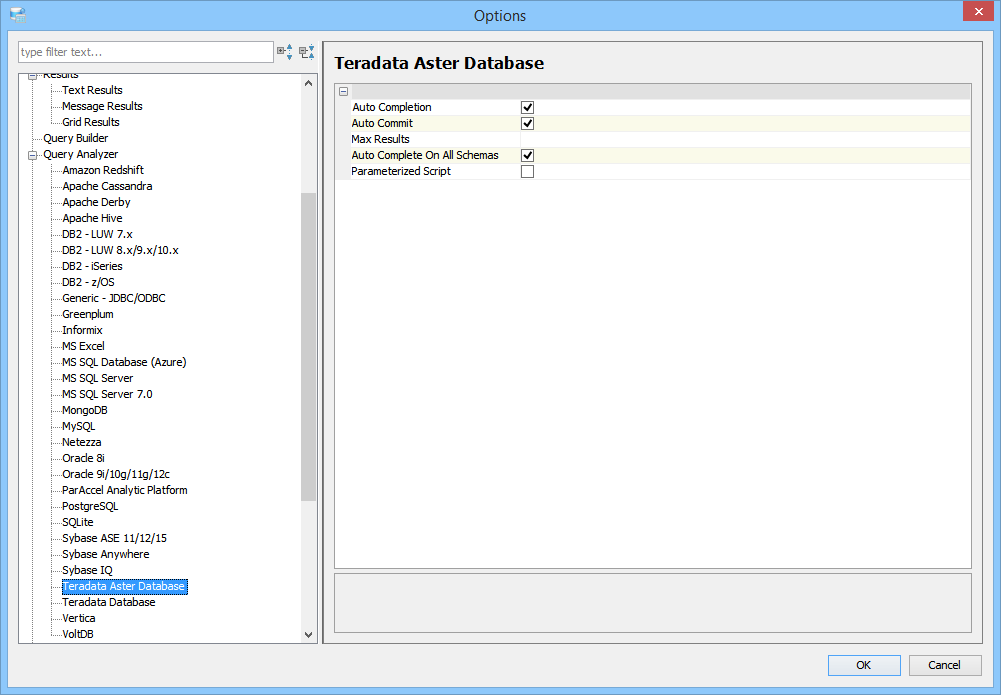The height and width of the screenshot is (695, 1001).
Task: Click the tree scrollbar up arrow
Action: click(308, 83)
